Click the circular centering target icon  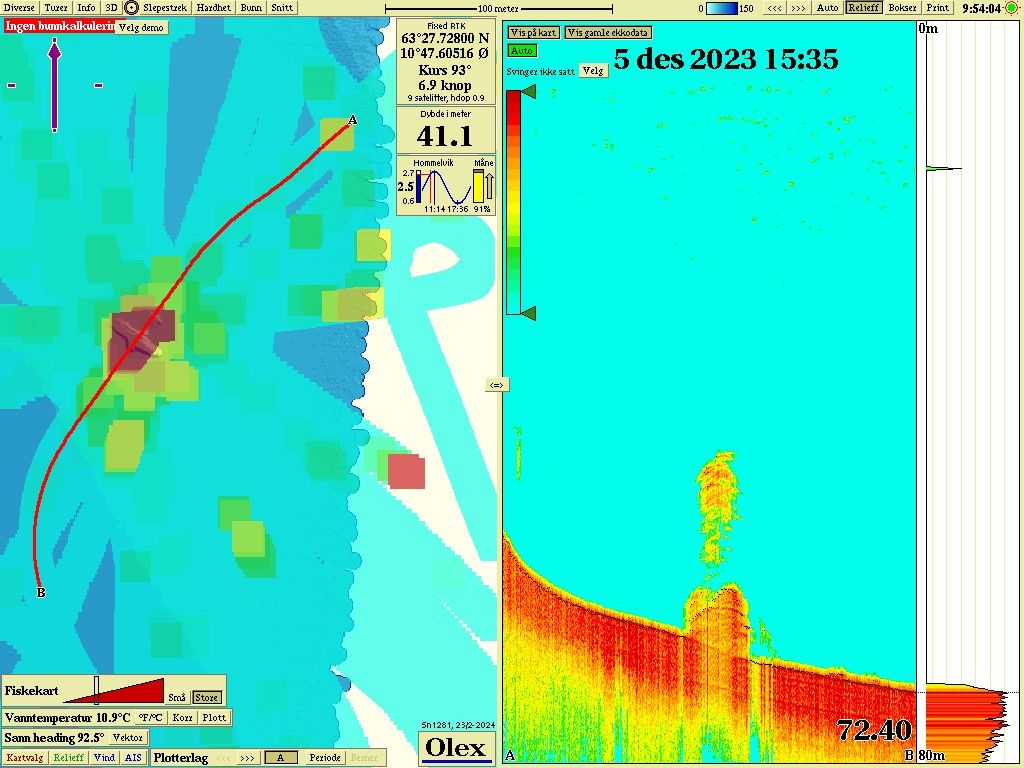click(131, 7)
